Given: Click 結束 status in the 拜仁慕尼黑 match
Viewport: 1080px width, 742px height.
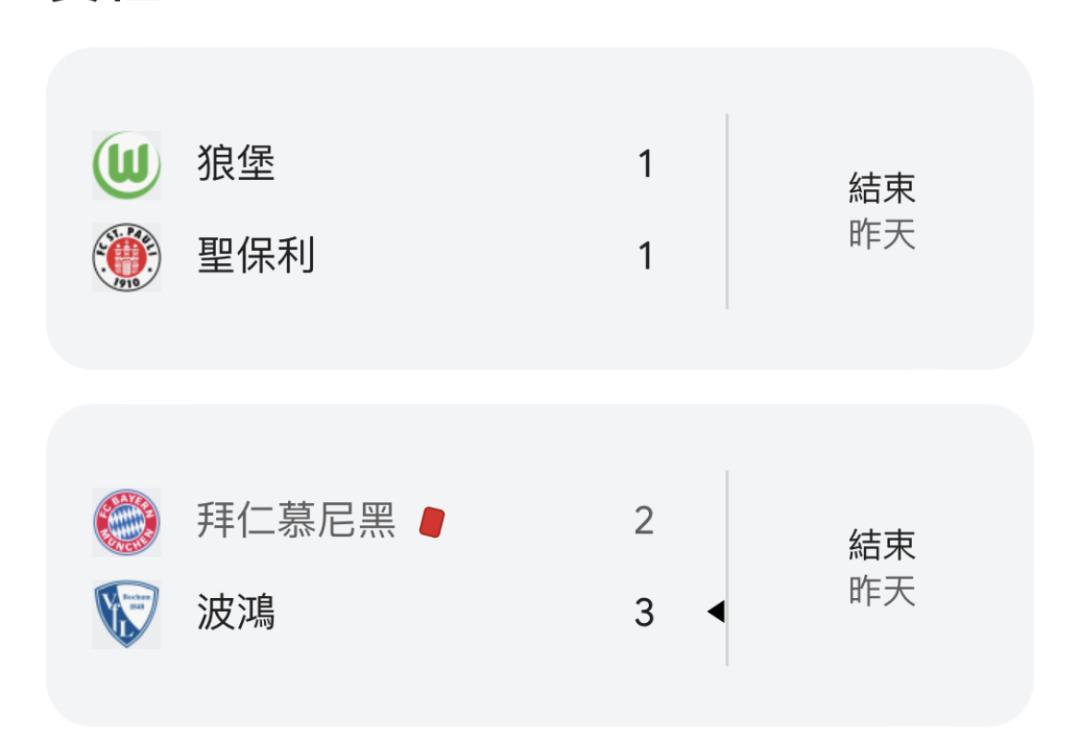Looking at the screenshot, I should (882, 545).
